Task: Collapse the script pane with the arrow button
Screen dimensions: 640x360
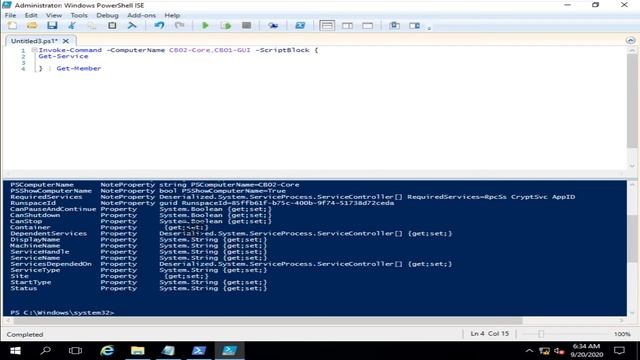Action: point(630,40)
